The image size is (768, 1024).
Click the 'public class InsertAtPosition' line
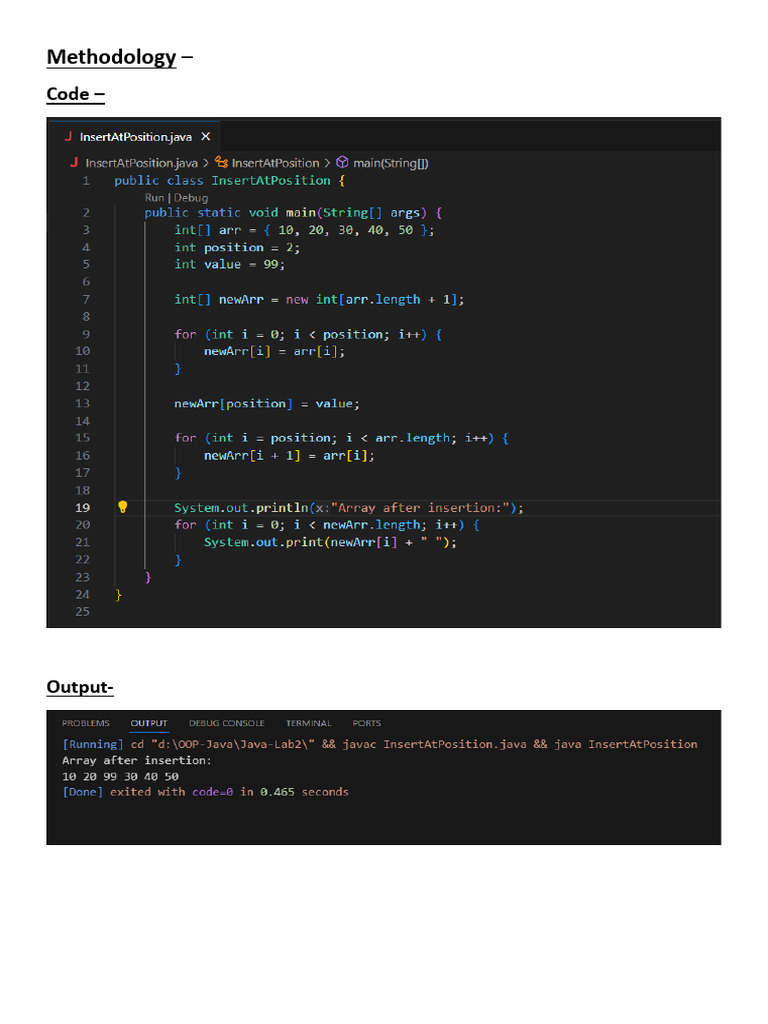tap(230, 180)
